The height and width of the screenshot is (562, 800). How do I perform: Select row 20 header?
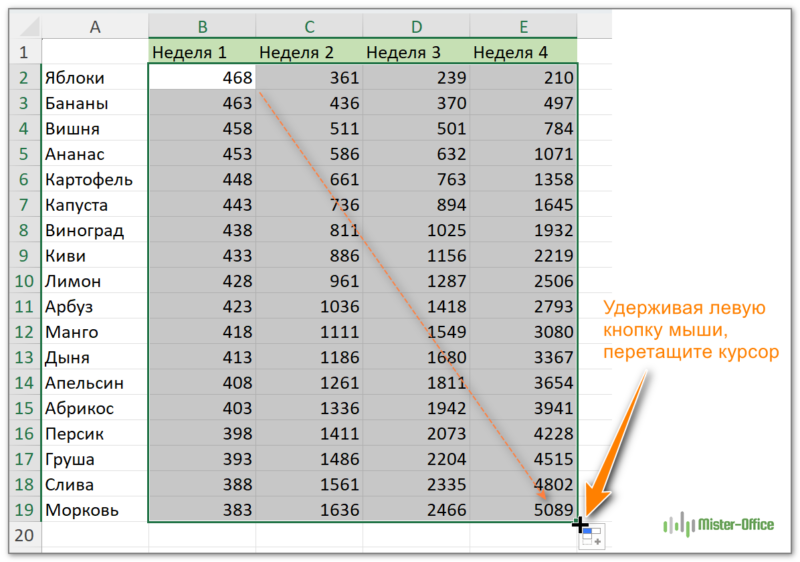(x=25, y=535)
